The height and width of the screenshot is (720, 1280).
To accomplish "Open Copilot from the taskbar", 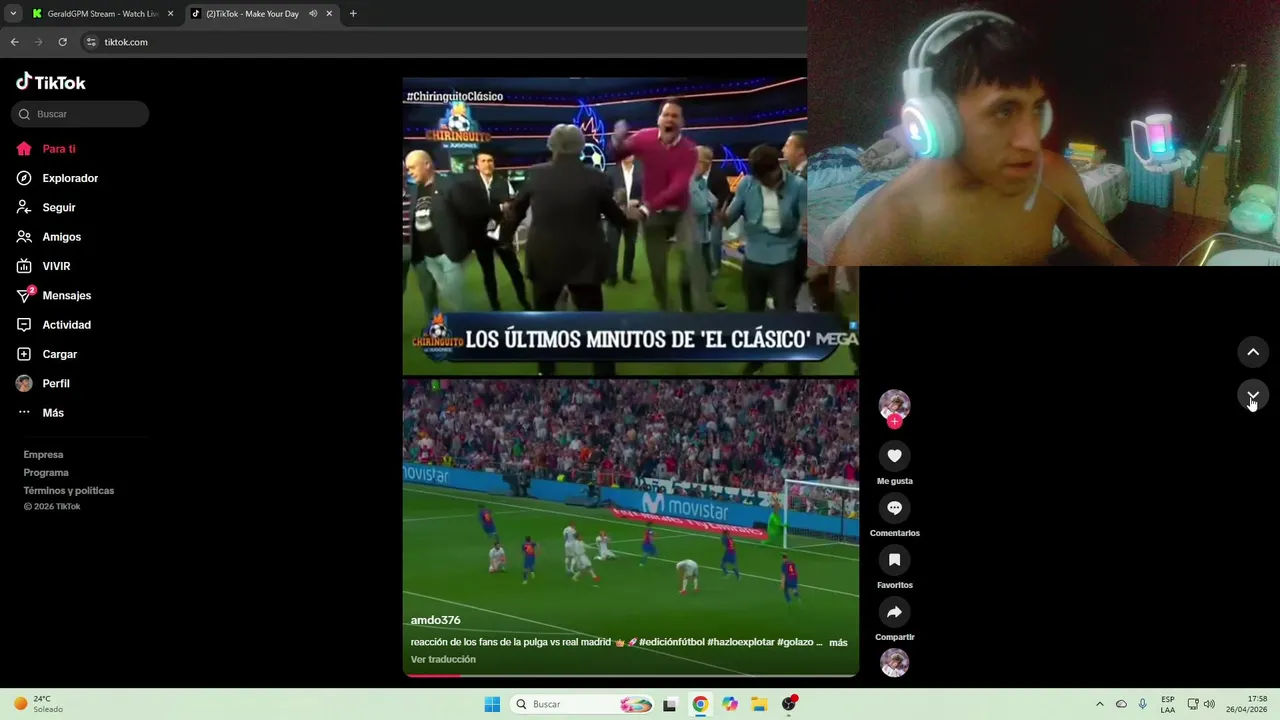I will pos(730,704).
